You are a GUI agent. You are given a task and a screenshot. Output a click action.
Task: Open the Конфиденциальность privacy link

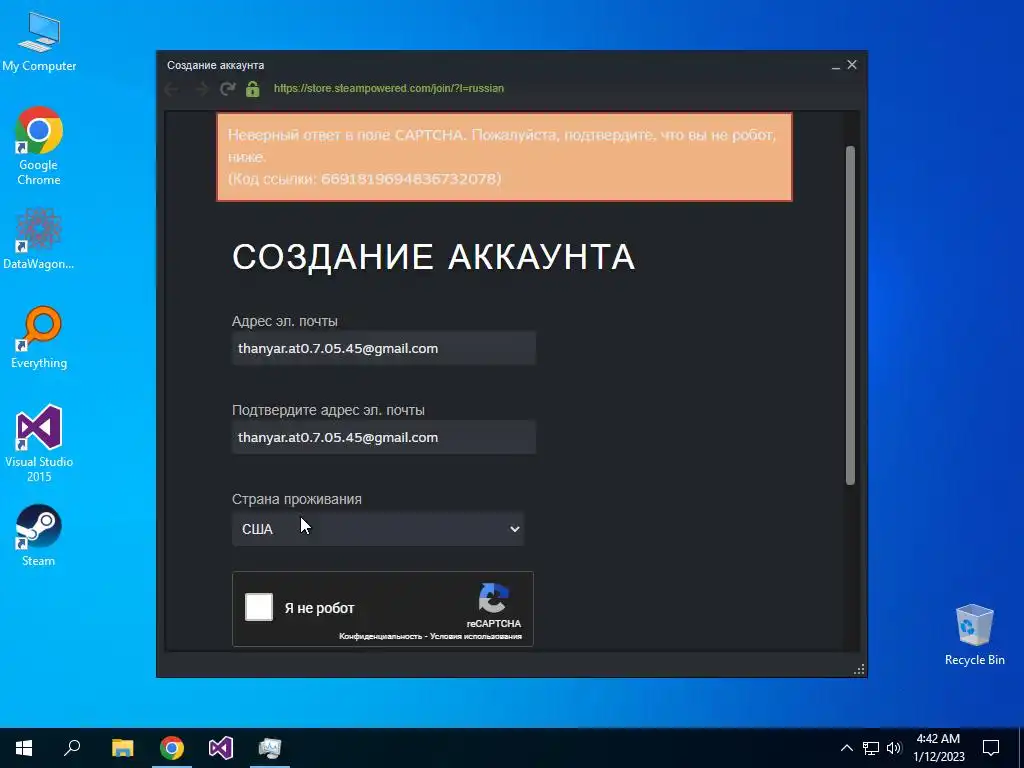(380, 636)
